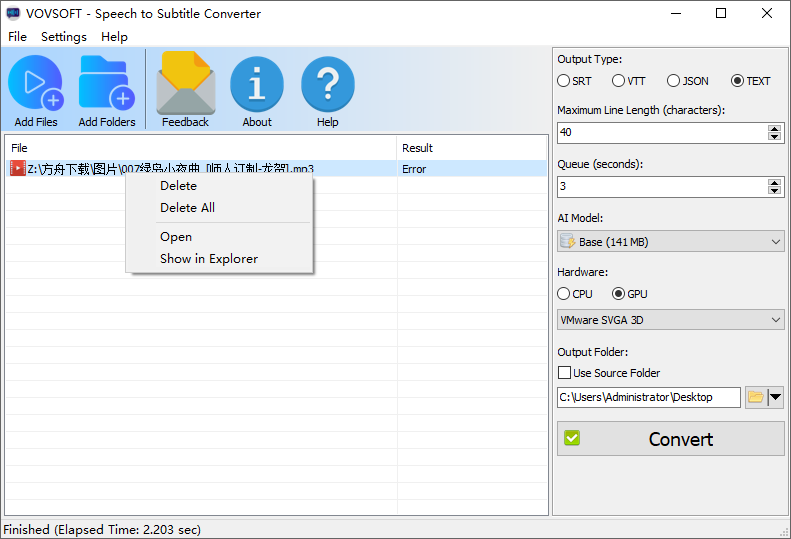
Task: Increase Maximum Line Length value
Action: coord(774,129)
